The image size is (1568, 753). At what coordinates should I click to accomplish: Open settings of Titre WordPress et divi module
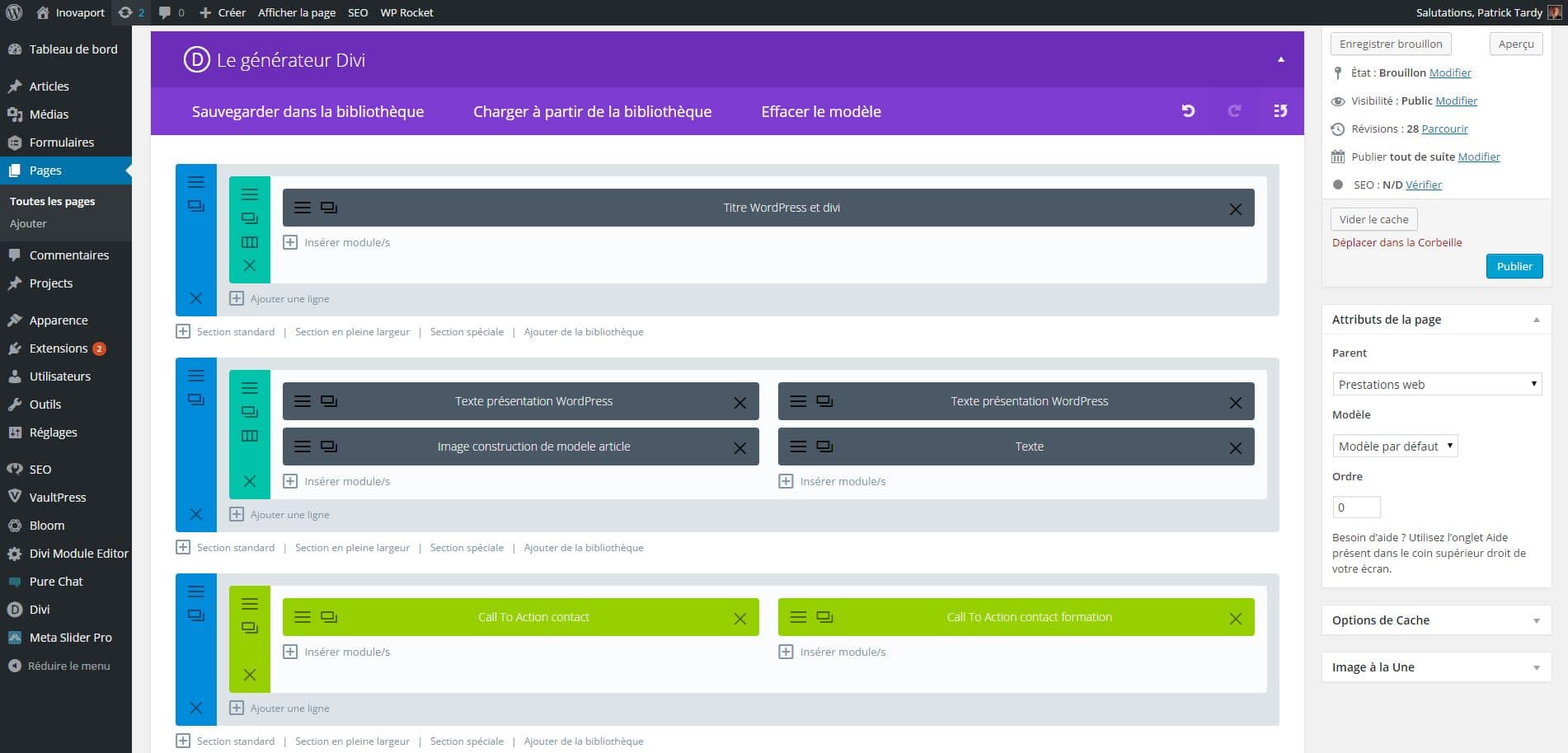click(303, 208)
